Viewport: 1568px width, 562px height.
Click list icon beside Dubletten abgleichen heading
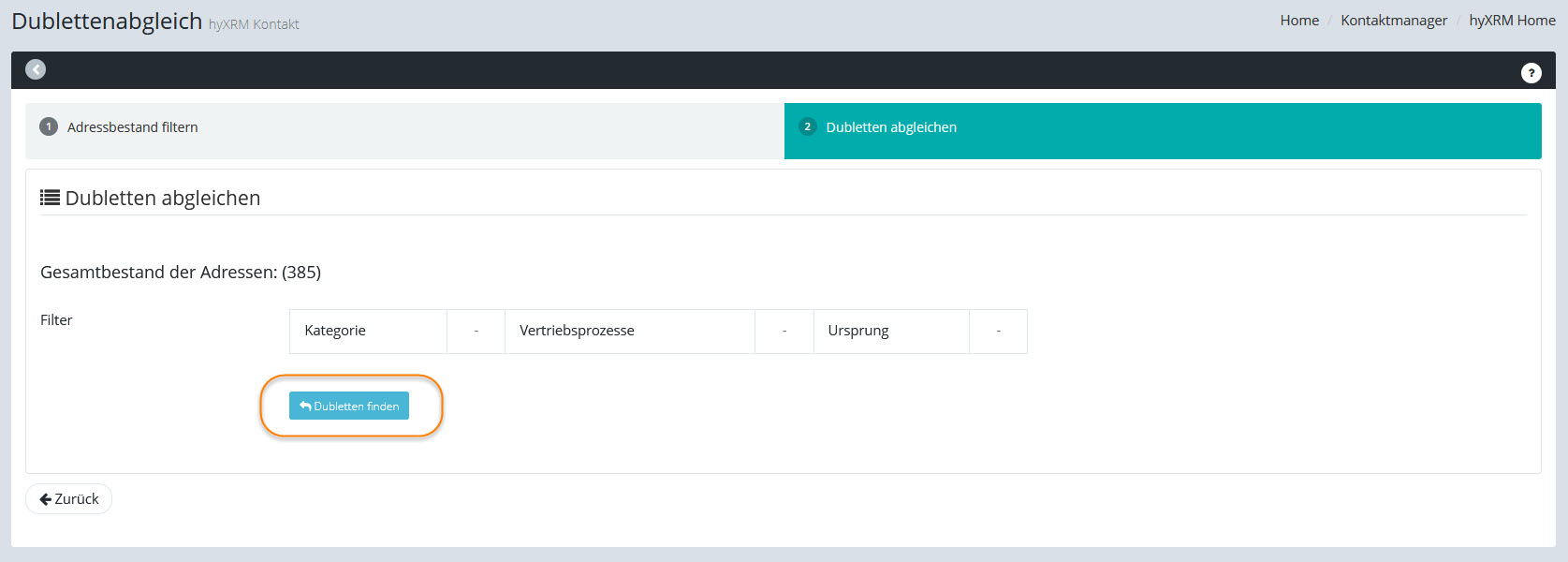pyautogui.click(x=50, y=198)
